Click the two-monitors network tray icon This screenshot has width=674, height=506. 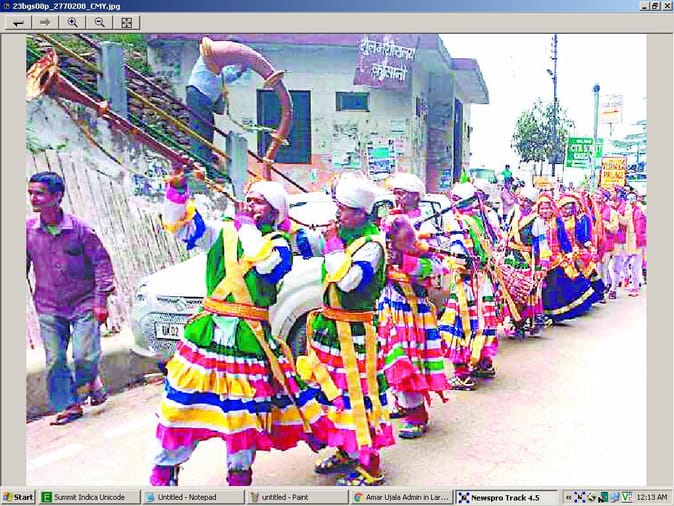point(612,497)
